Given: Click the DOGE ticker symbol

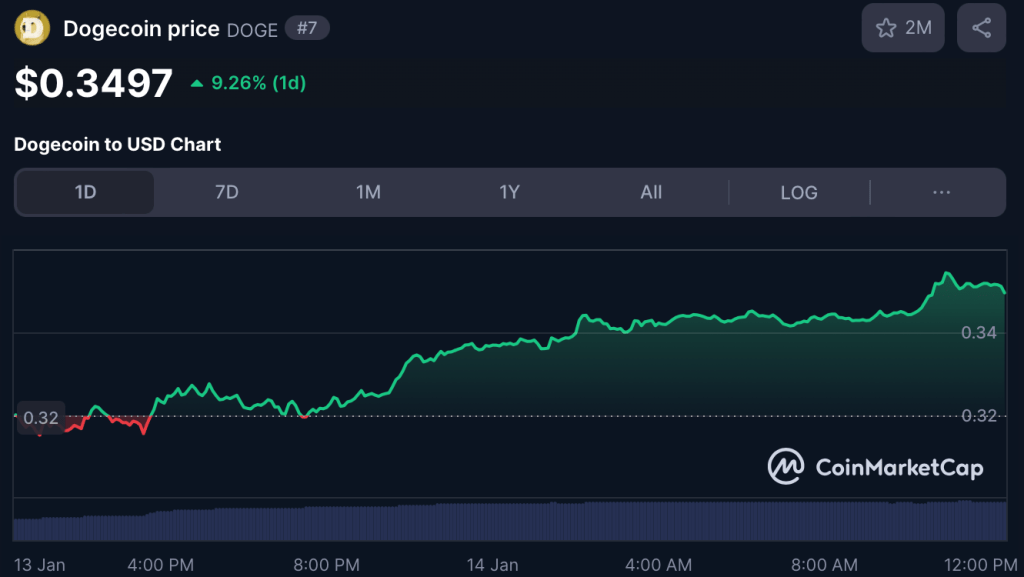Looking at the screenshot, I should pos(252,30).
